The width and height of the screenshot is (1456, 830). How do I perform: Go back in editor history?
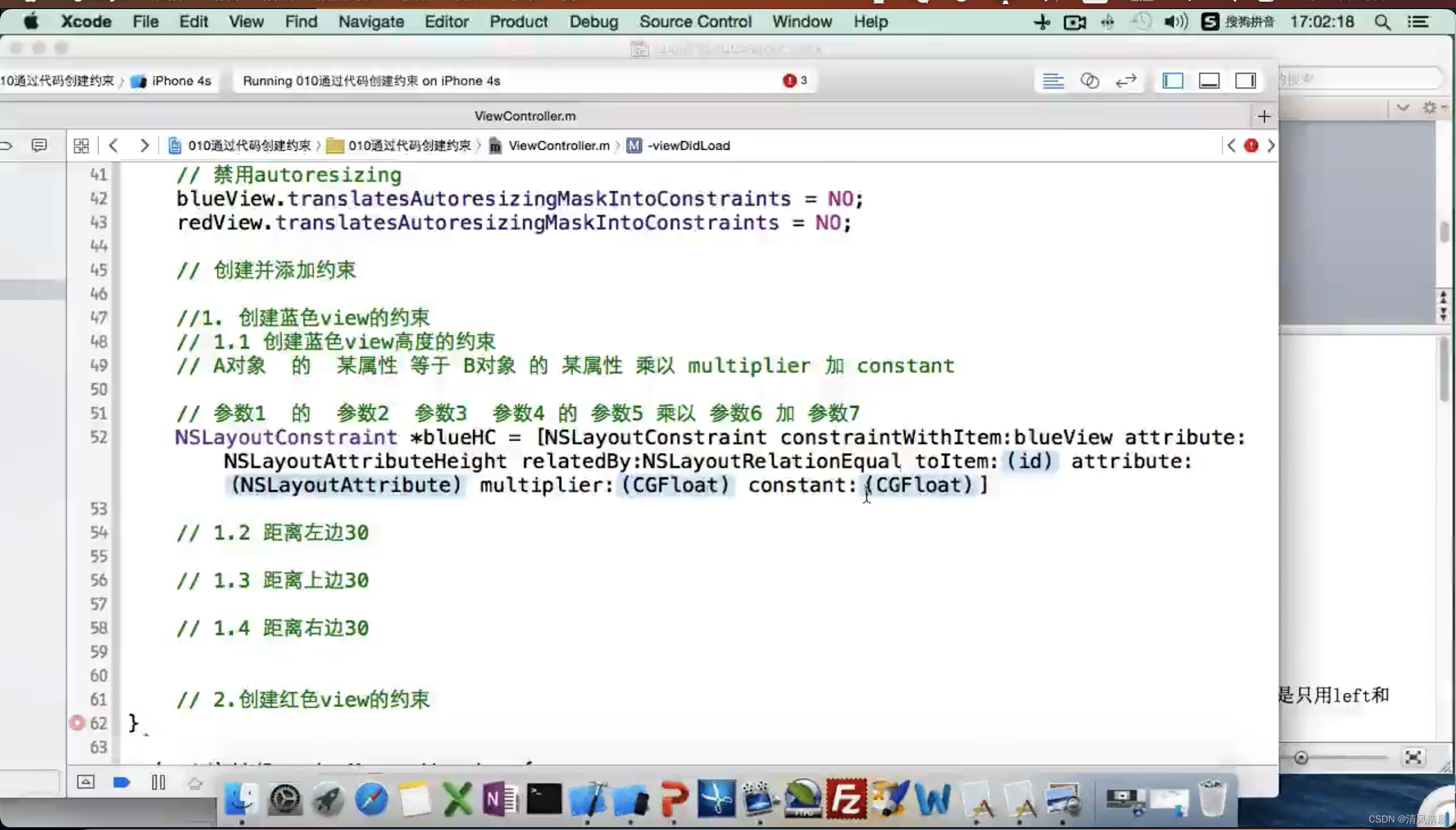pyautogui.click(x=113, y=146)
